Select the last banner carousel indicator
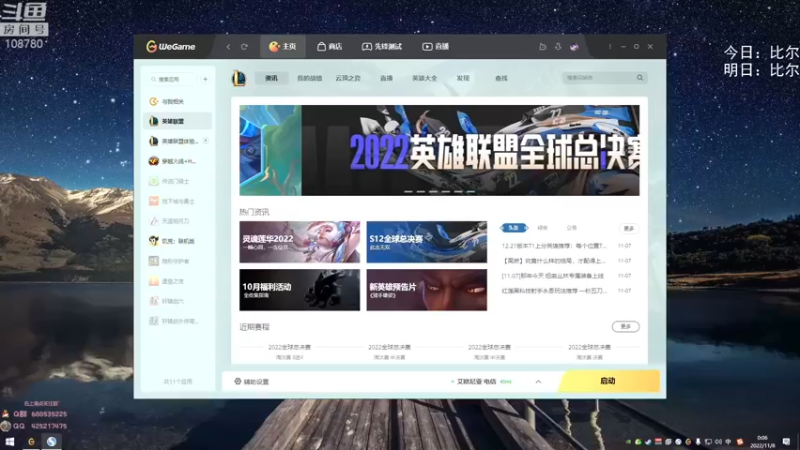 [471, 192]
